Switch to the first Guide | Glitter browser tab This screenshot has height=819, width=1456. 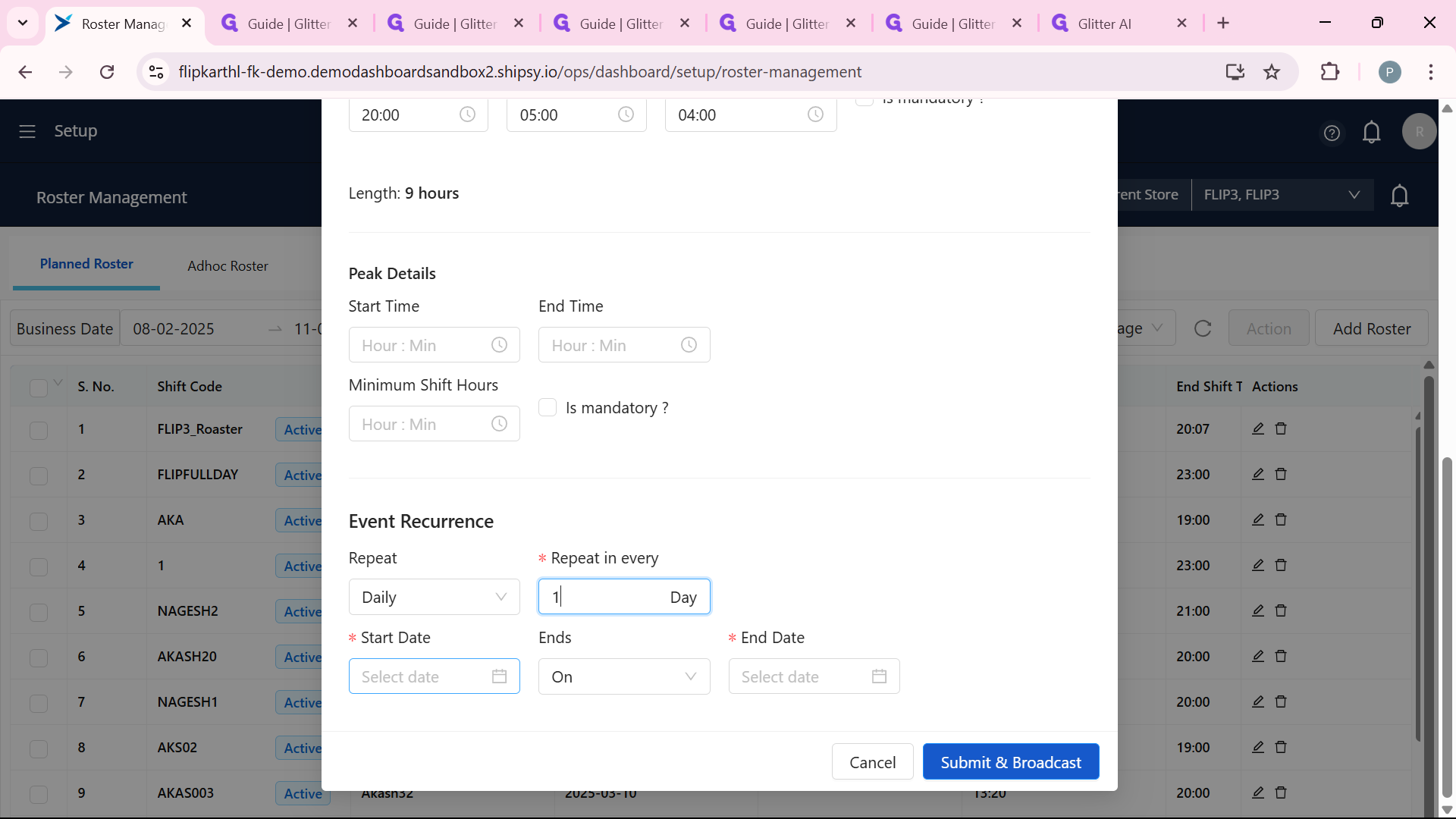pyautogui.click(x=289, y=24)
